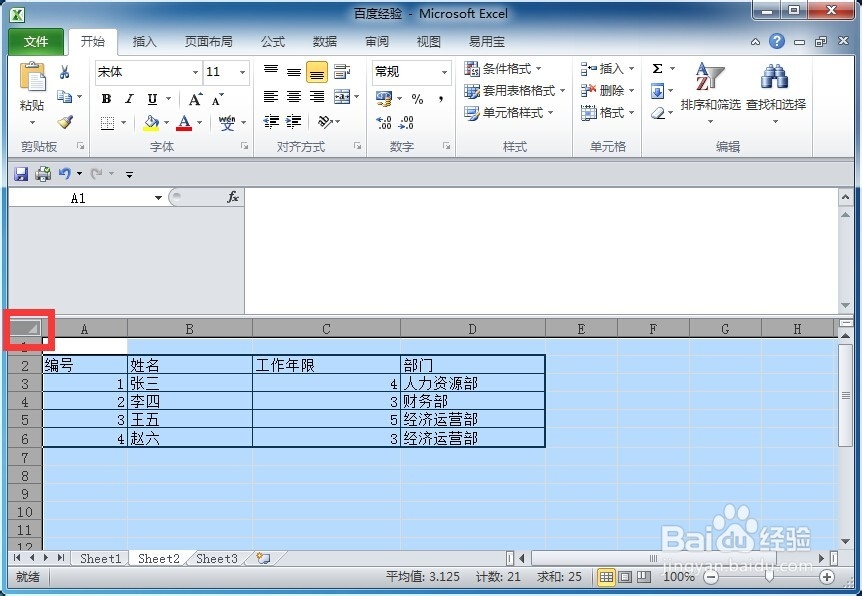Save with quick access floppy icon
The height and width of the screenshot is (596, 862).
(x=21, y=174)
